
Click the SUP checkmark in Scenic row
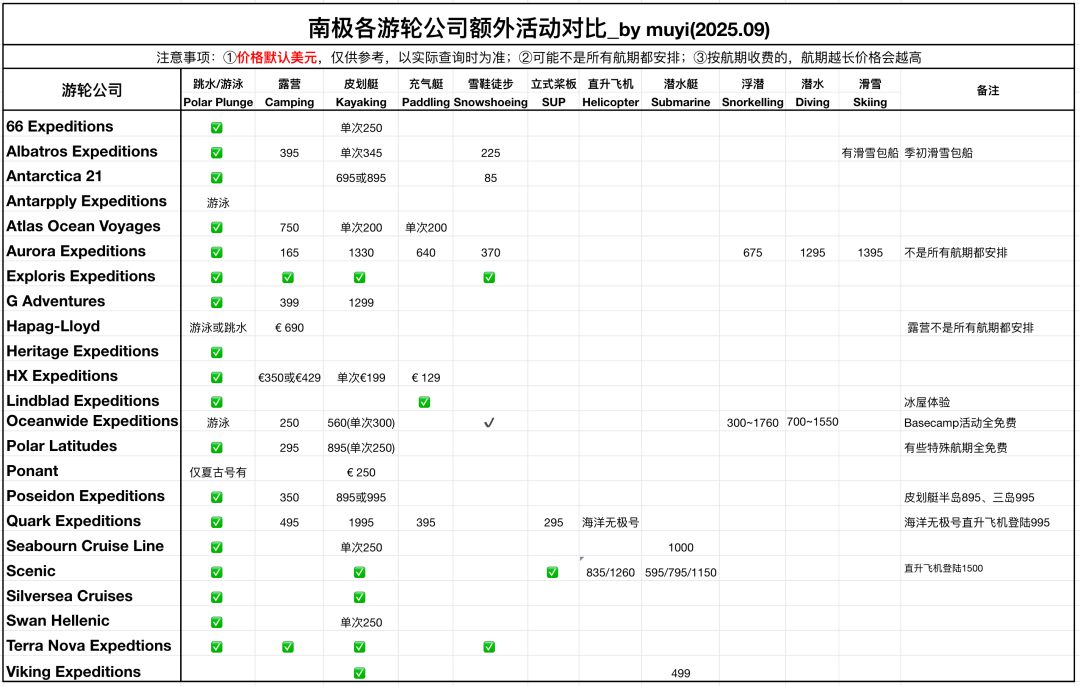(552, 572)
